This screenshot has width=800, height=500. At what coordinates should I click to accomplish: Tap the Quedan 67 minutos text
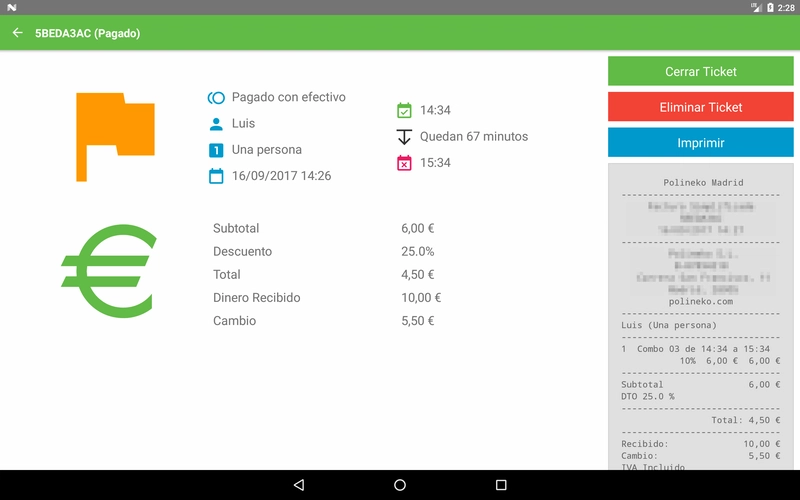pos(474,137)
